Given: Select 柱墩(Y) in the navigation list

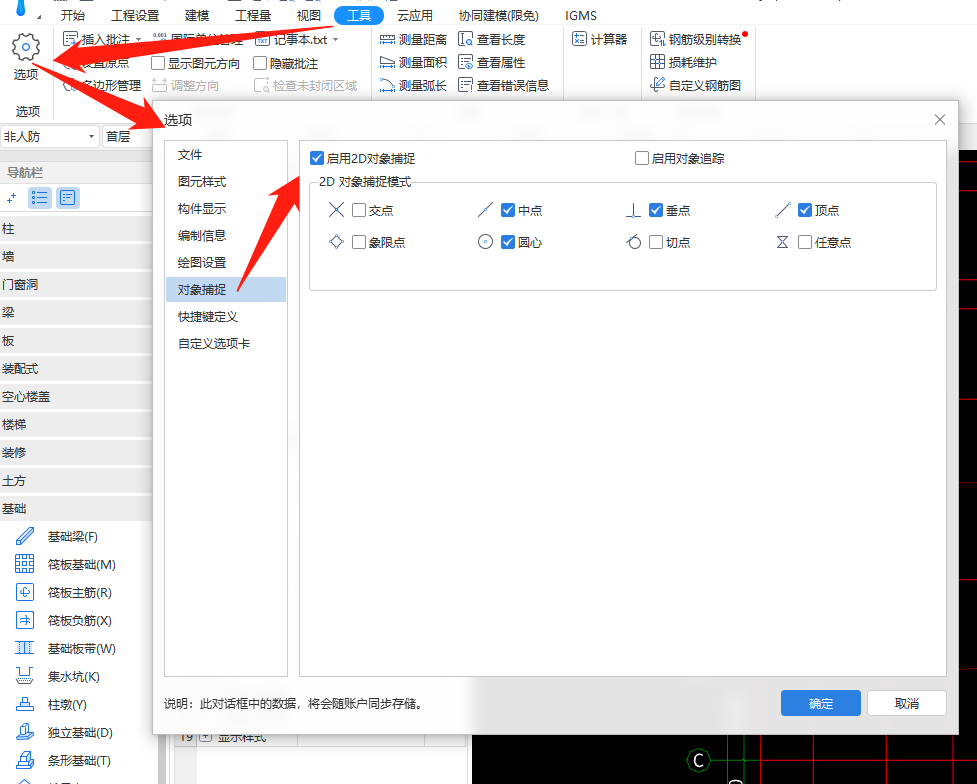Looking at the screenshot, I should [50, 705].
